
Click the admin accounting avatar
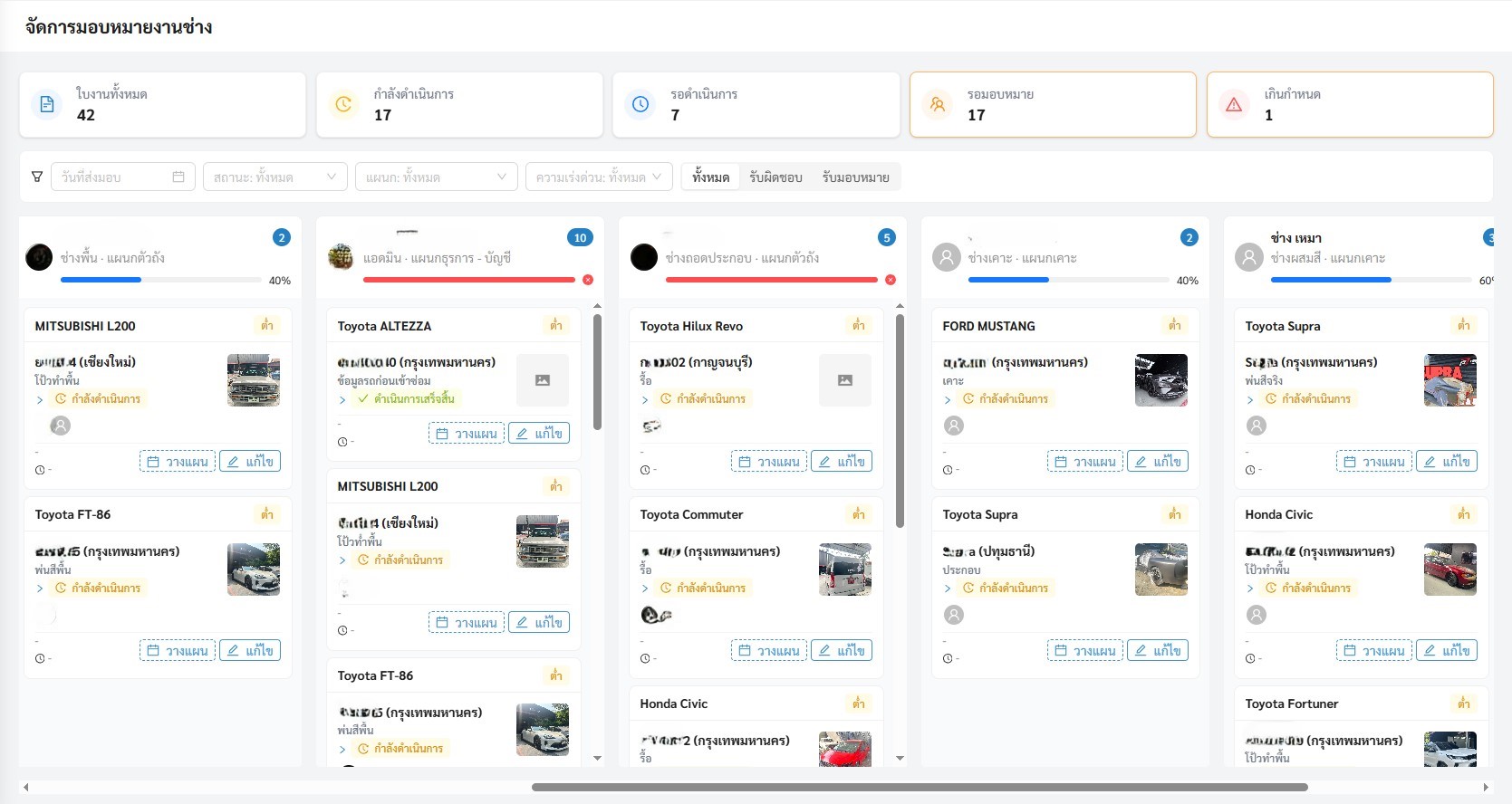coord(341,257)
